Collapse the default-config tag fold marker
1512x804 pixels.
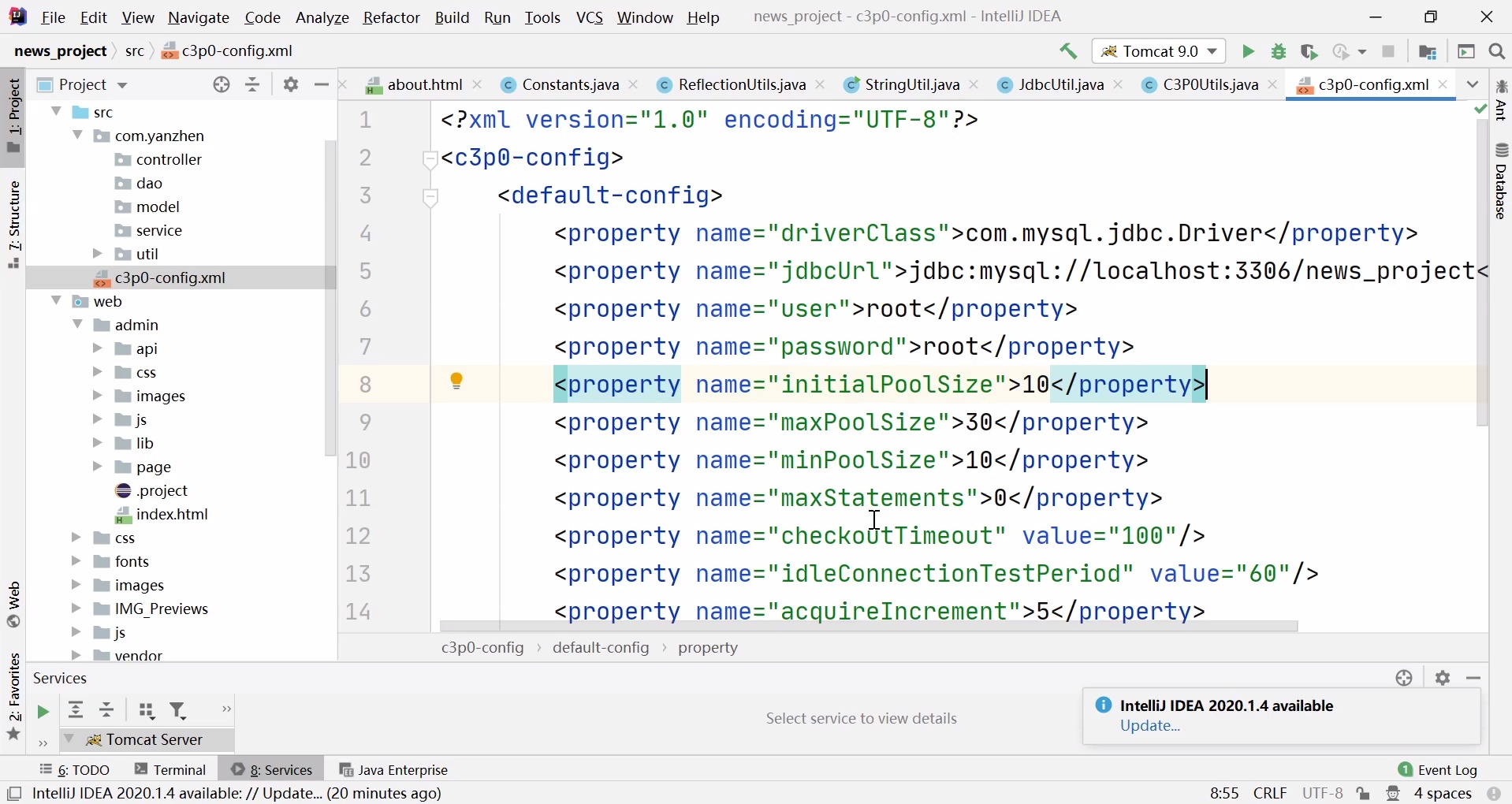click(x=431, y=197)
